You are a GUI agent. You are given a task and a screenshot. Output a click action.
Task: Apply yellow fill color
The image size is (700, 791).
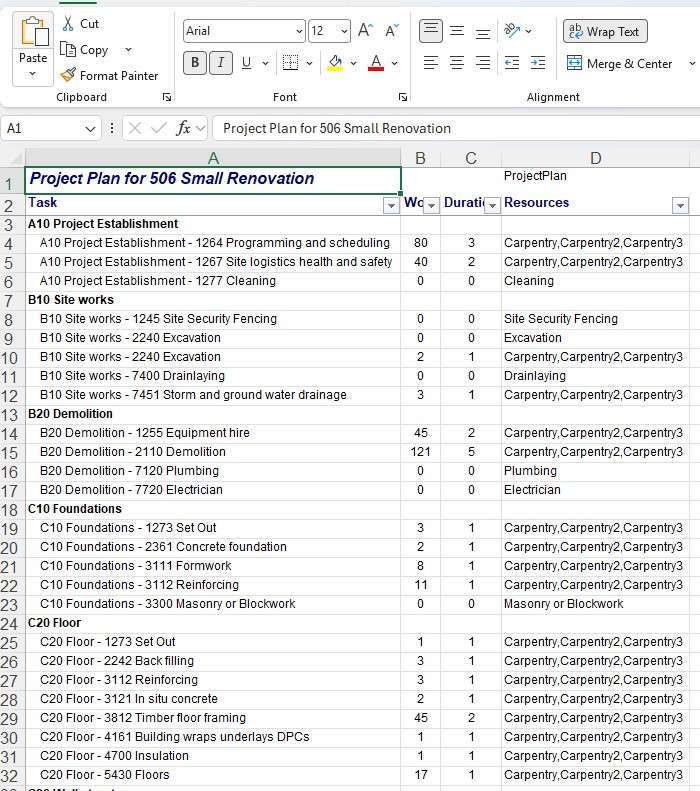(x=335, y=63)
